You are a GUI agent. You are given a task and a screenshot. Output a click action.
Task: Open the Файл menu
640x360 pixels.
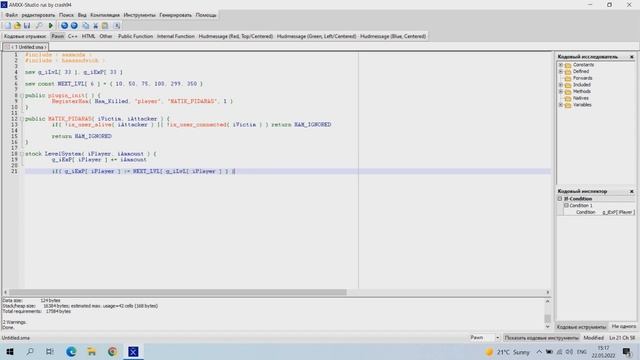(11, 15)
